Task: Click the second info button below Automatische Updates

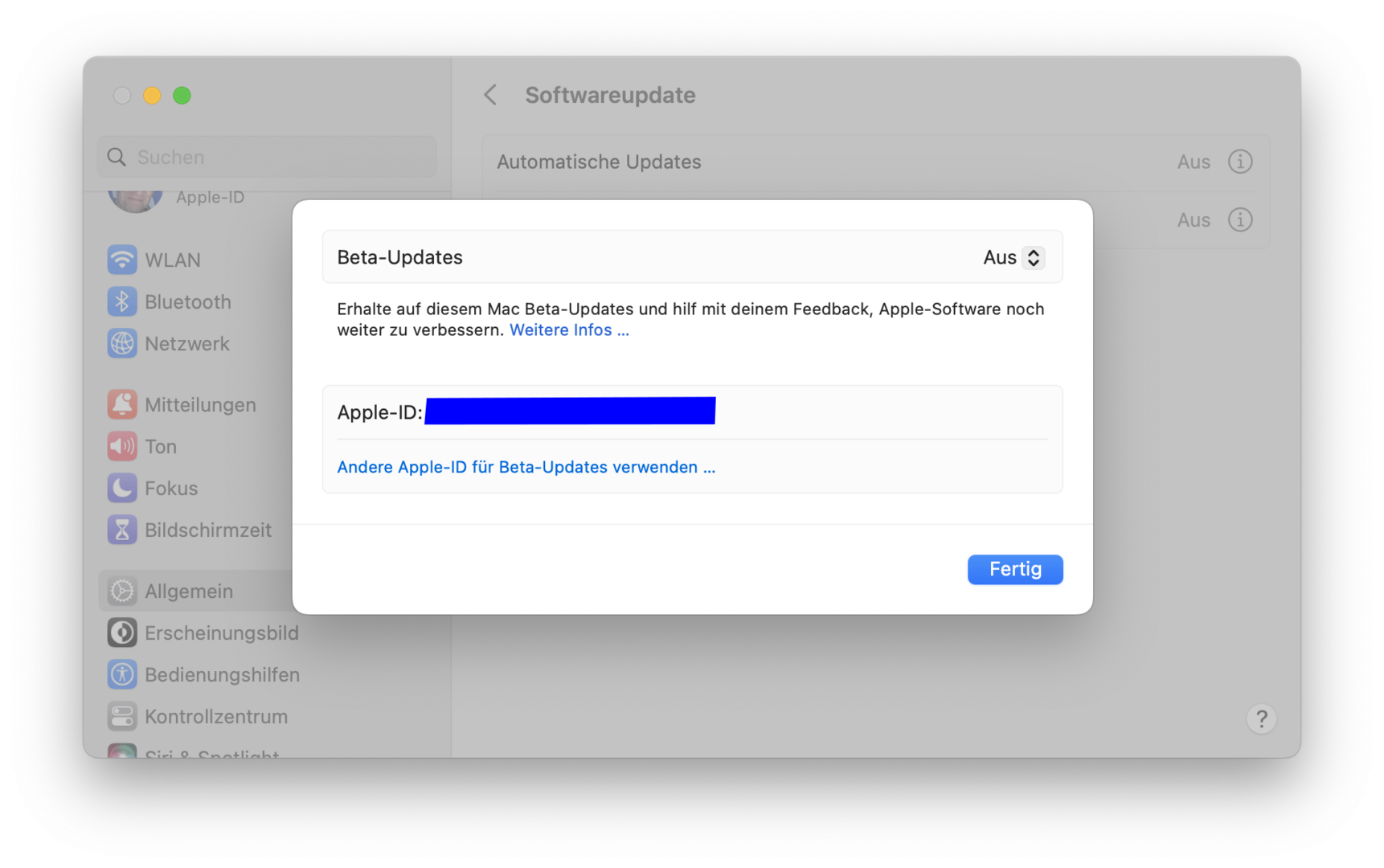Action: 1240,219
